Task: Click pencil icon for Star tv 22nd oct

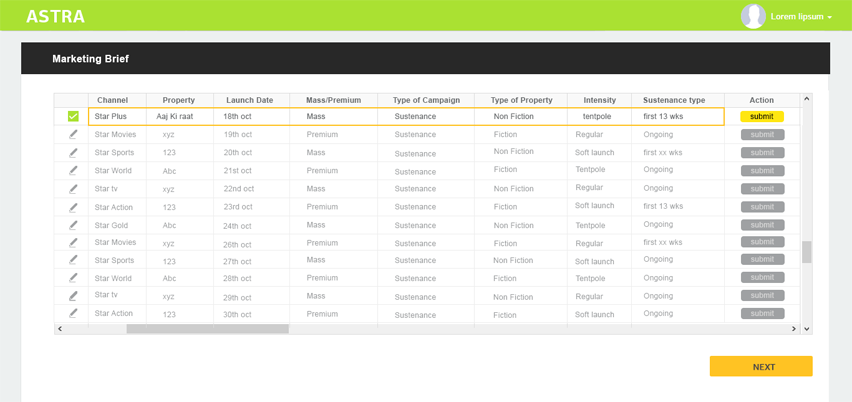Action: [73, 188]
